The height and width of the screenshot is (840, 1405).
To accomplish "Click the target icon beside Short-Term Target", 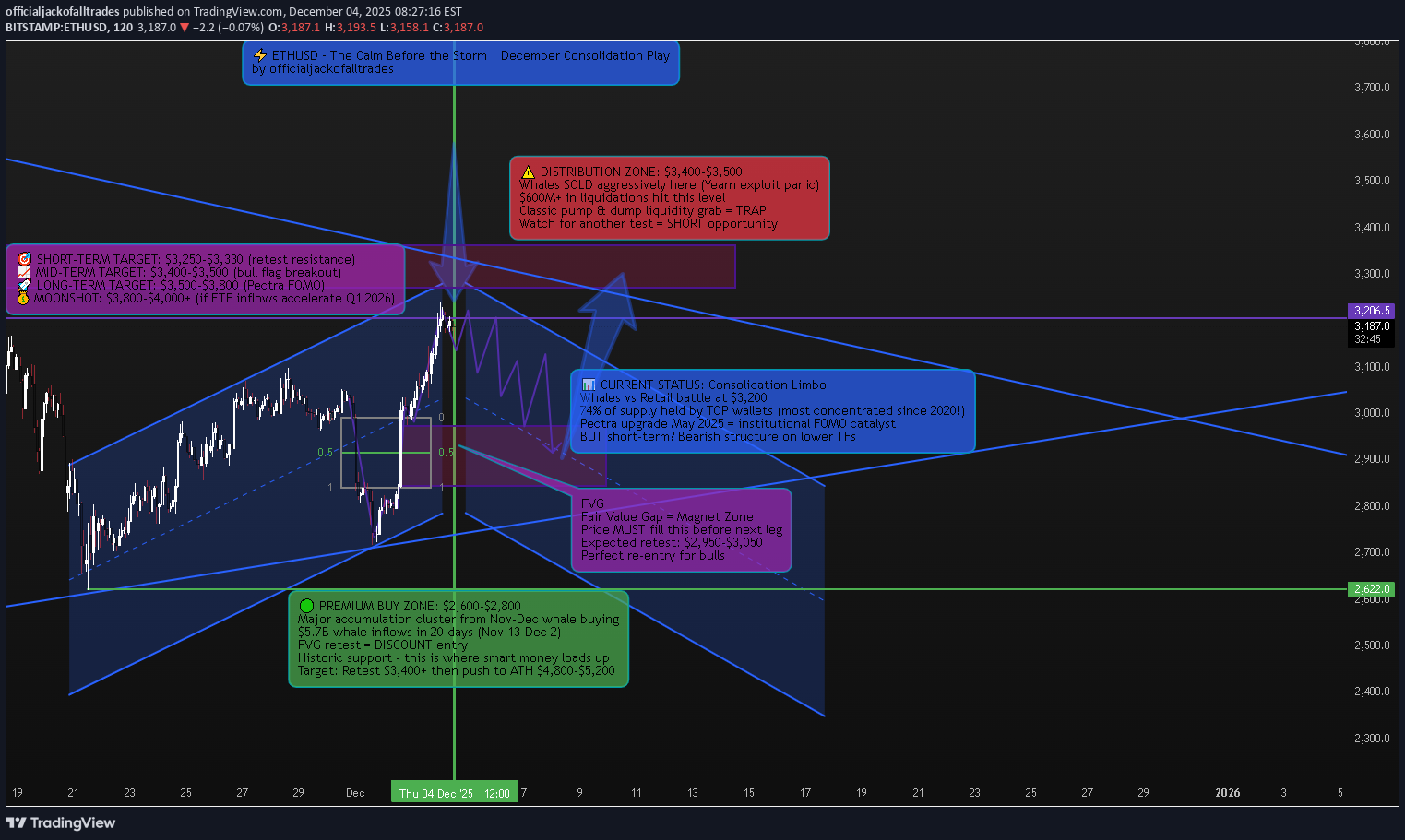I will click(x=25, y=260).
